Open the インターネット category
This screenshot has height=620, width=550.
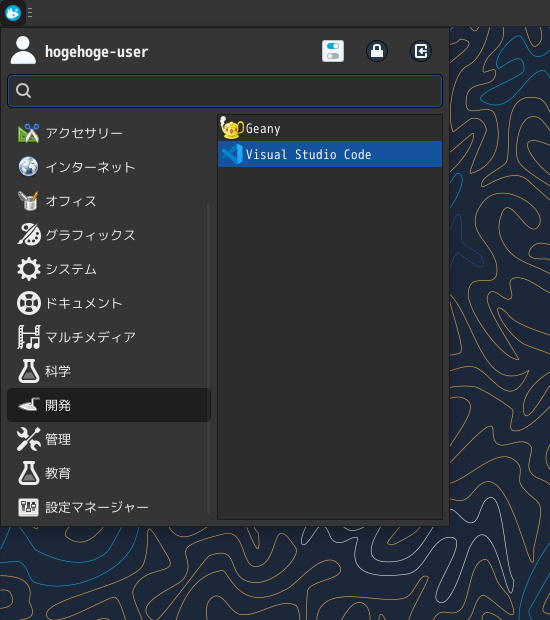109,167
